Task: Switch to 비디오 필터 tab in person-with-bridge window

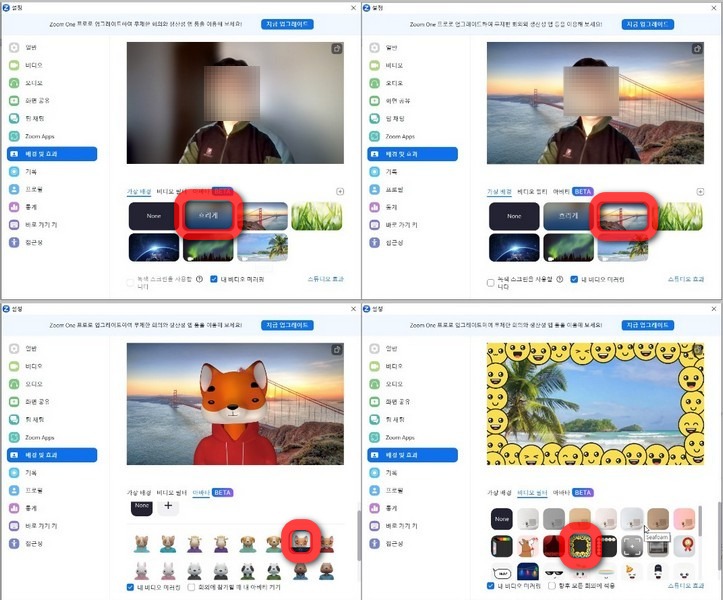Action: pos(532,191)
